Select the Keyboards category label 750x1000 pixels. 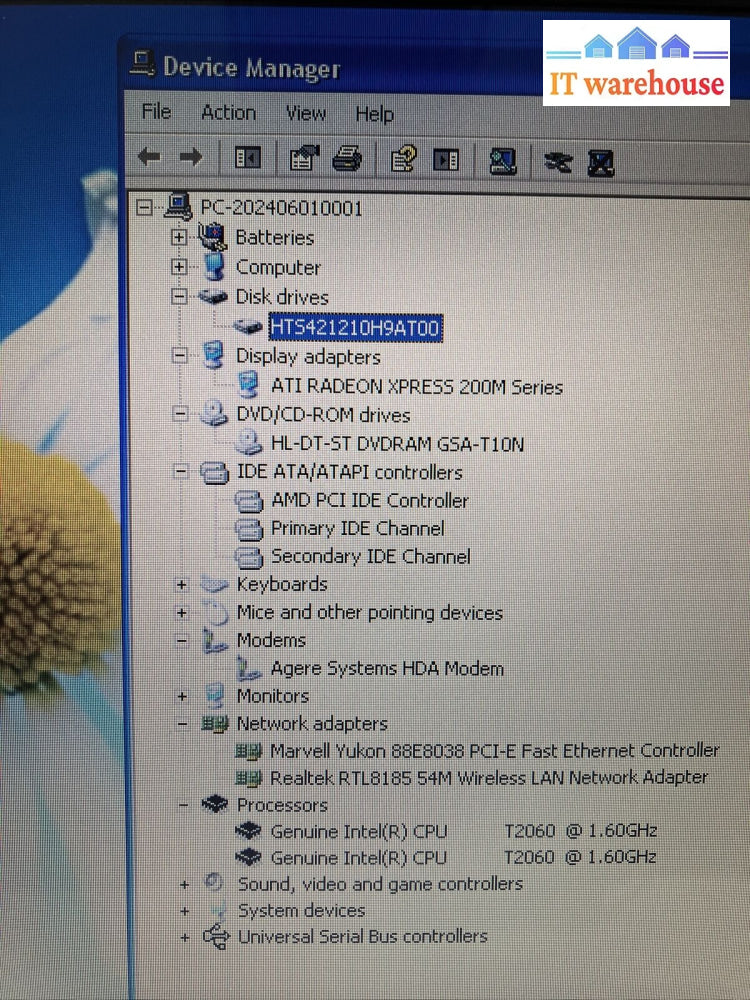[282, 584]
